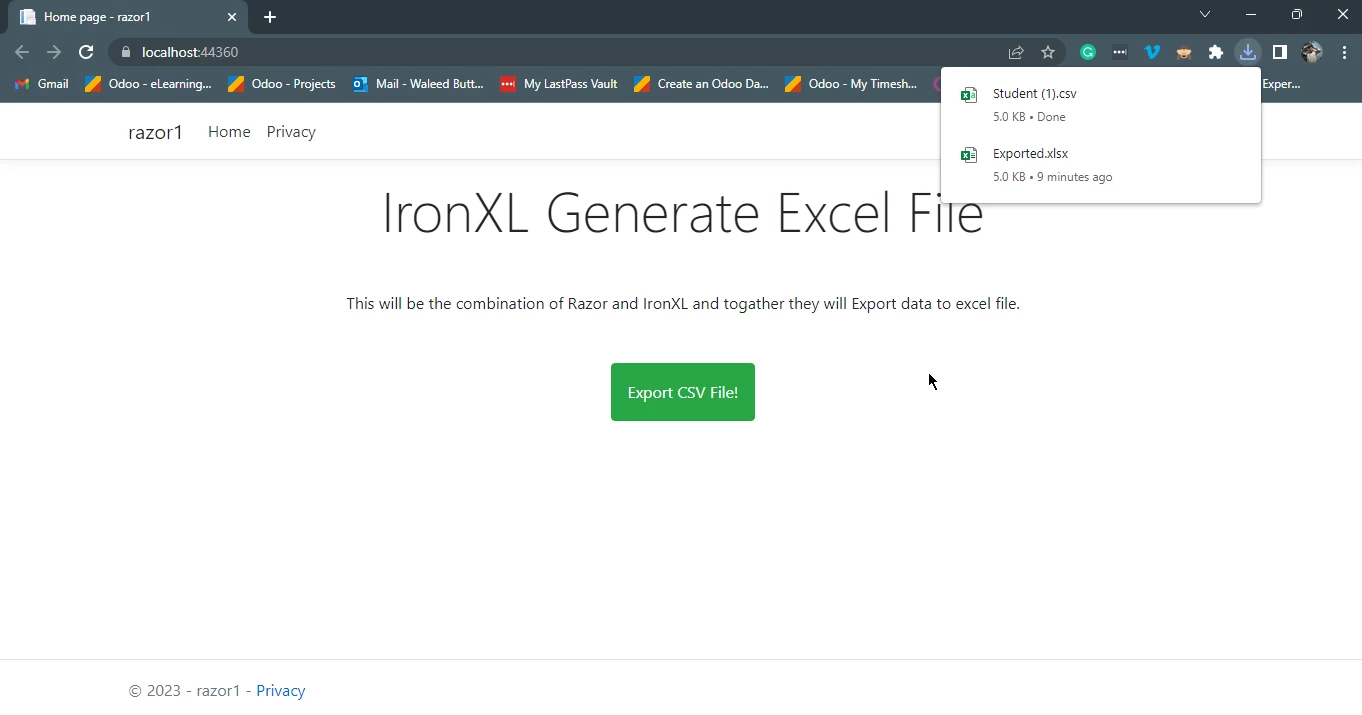This screenshot has height=715, width=1362.
Task: Go to Home in the navbar
Action: [229, 132]
